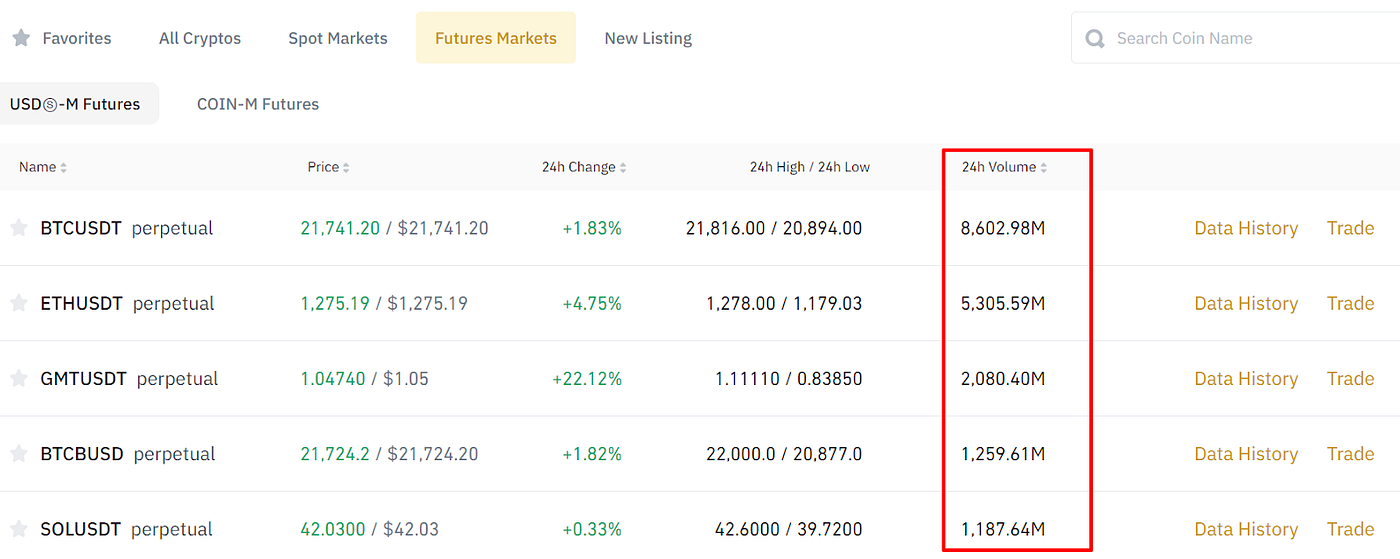The height and width of the screenshot is (559, 1400).
Task: Switch to All Cryptos tab
Action: (x=200, y=38)
